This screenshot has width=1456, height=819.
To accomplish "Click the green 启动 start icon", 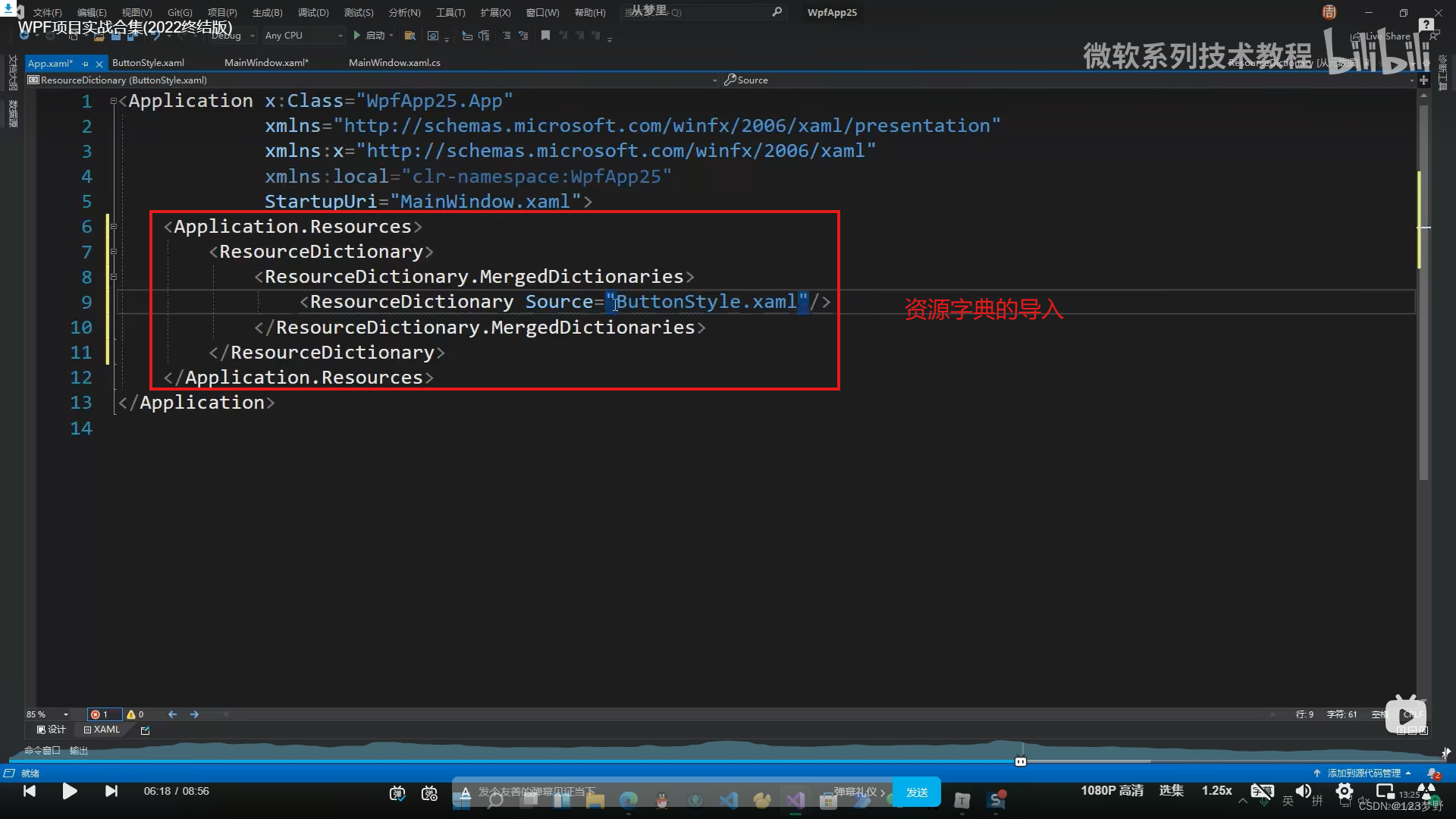I will tap(356, 36).
